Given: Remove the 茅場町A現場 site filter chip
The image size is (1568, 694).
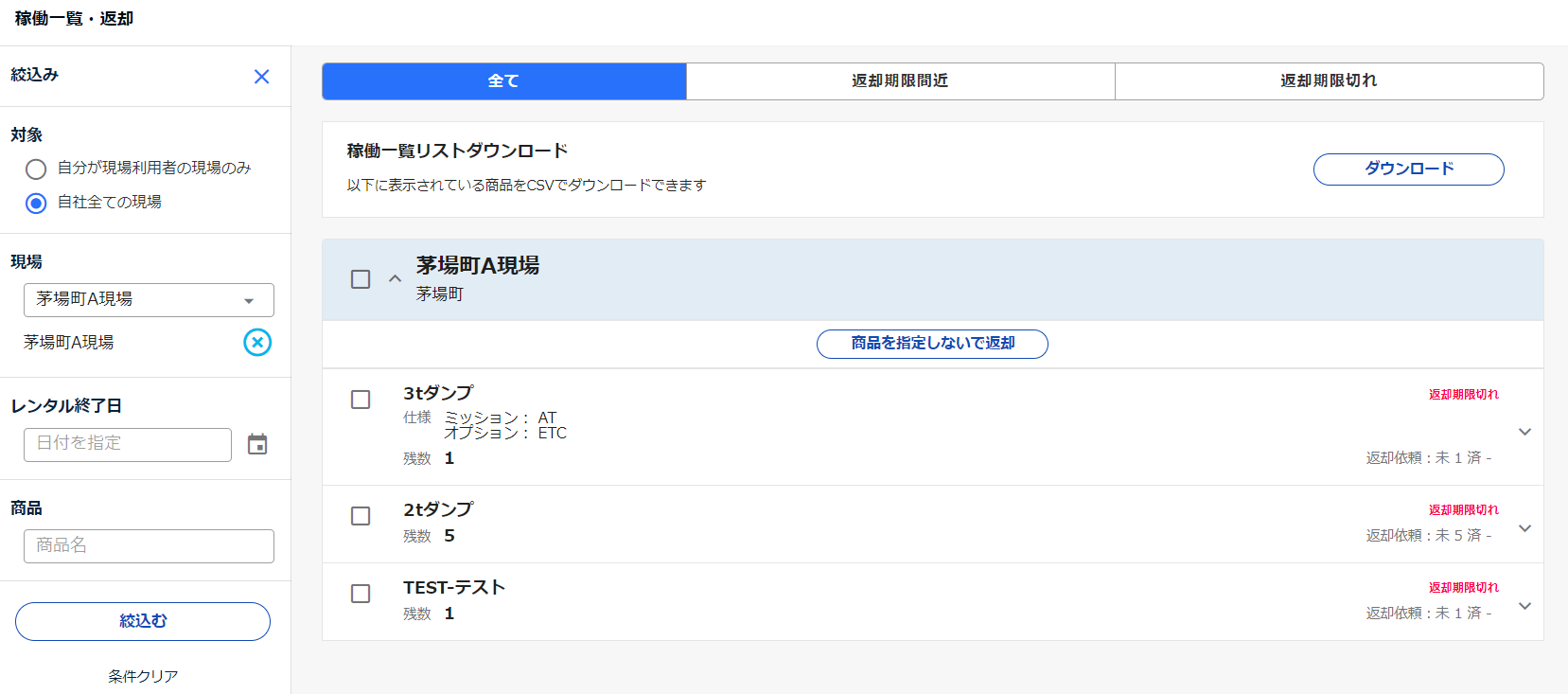Looking at the screenshot, I should [x=257, y=342].
